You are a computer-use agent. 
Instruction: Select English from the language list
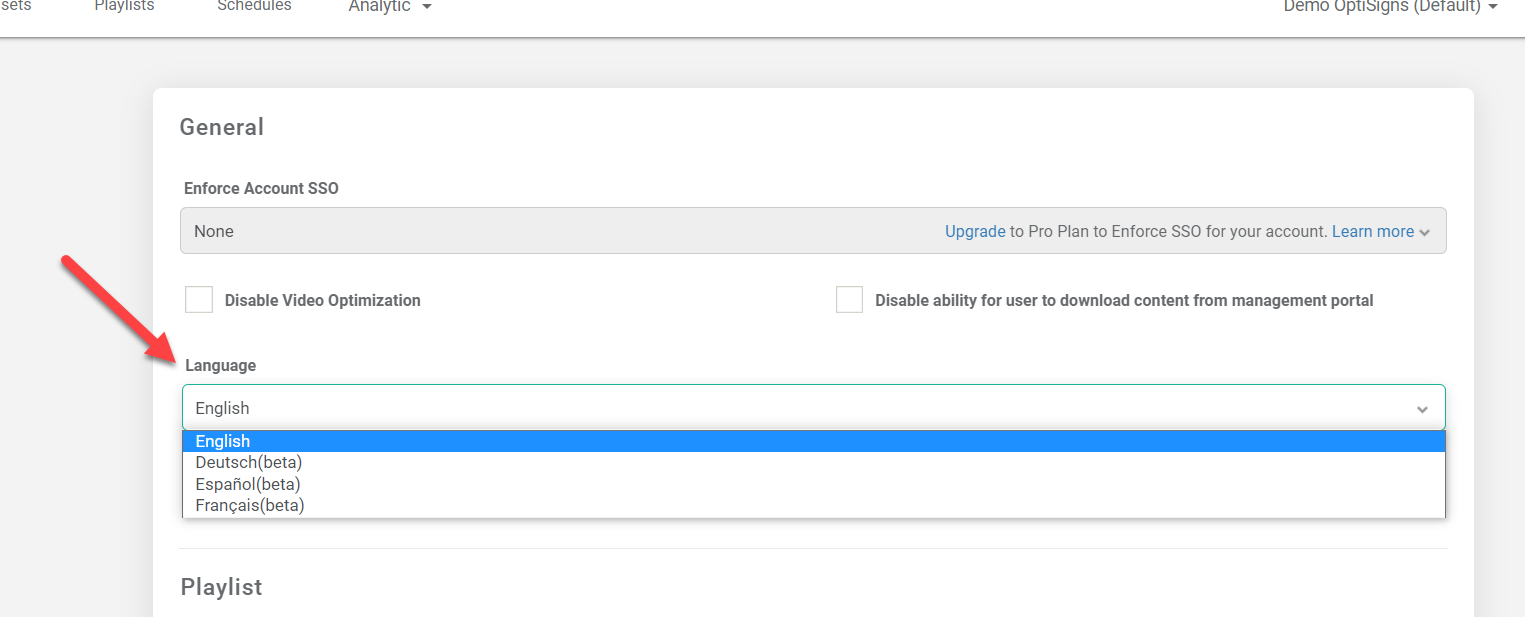click(223, 441)
